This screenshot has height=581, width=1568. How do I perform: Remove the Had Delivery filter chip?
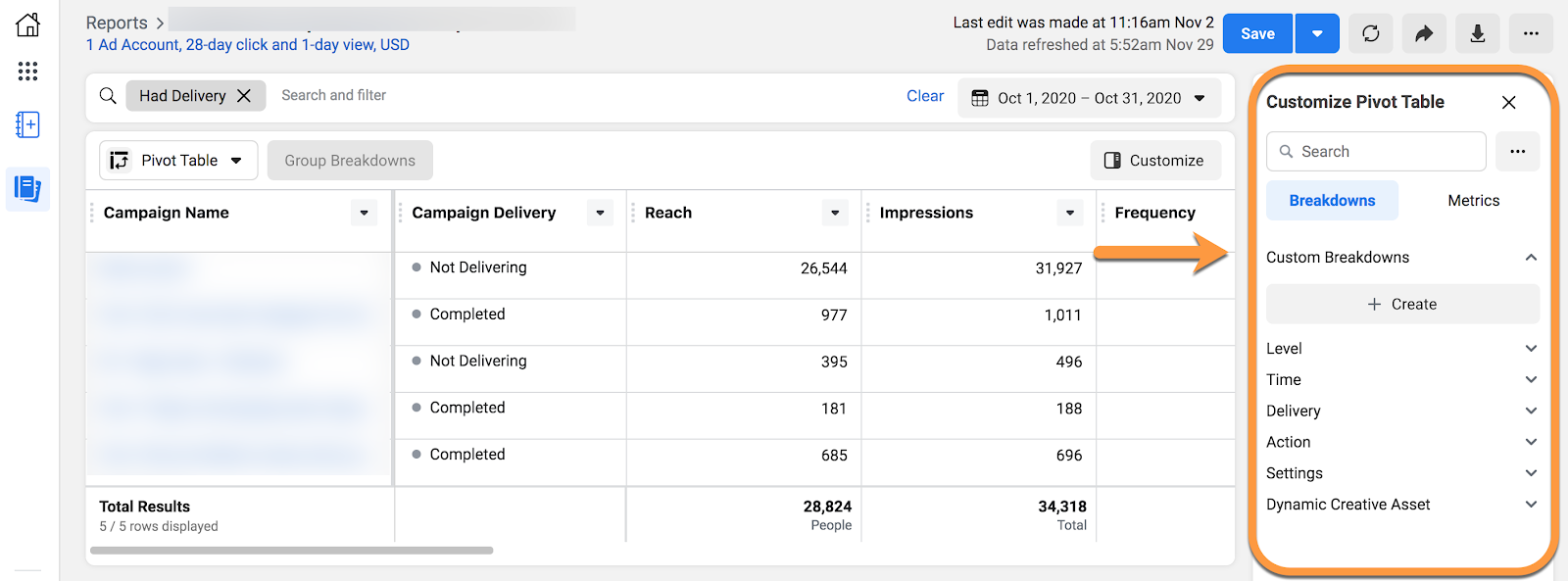point(244,96)
